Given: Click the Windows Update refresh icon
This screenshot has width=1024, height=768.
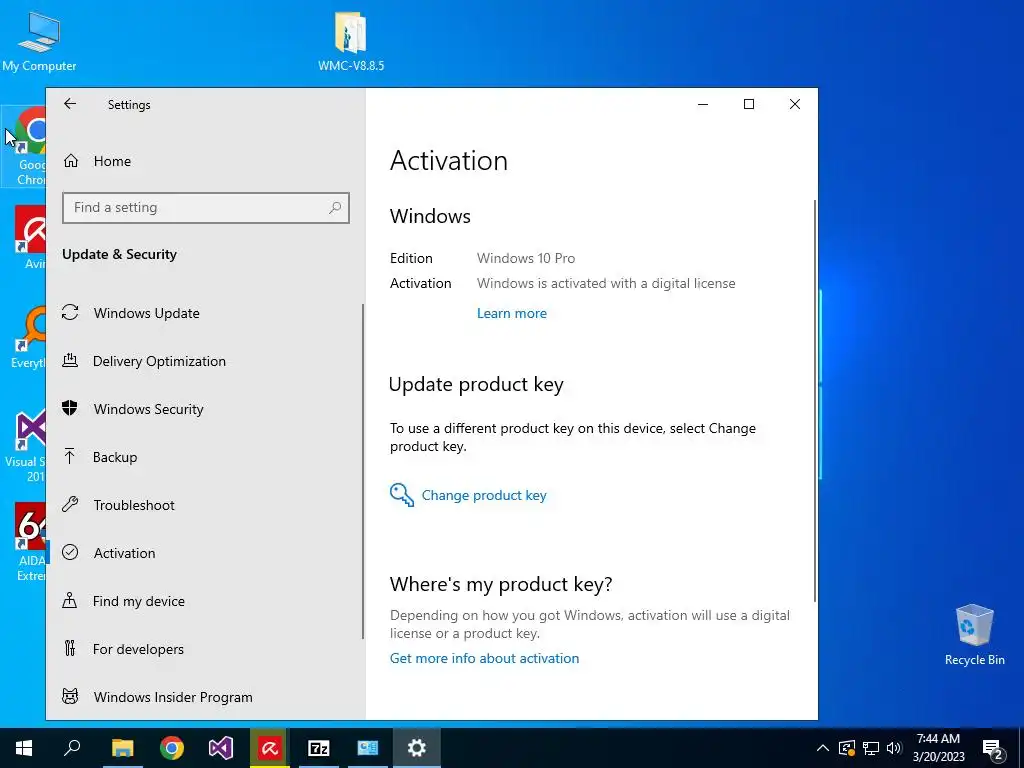Looking at the screenshot, I should pos(70,313).
